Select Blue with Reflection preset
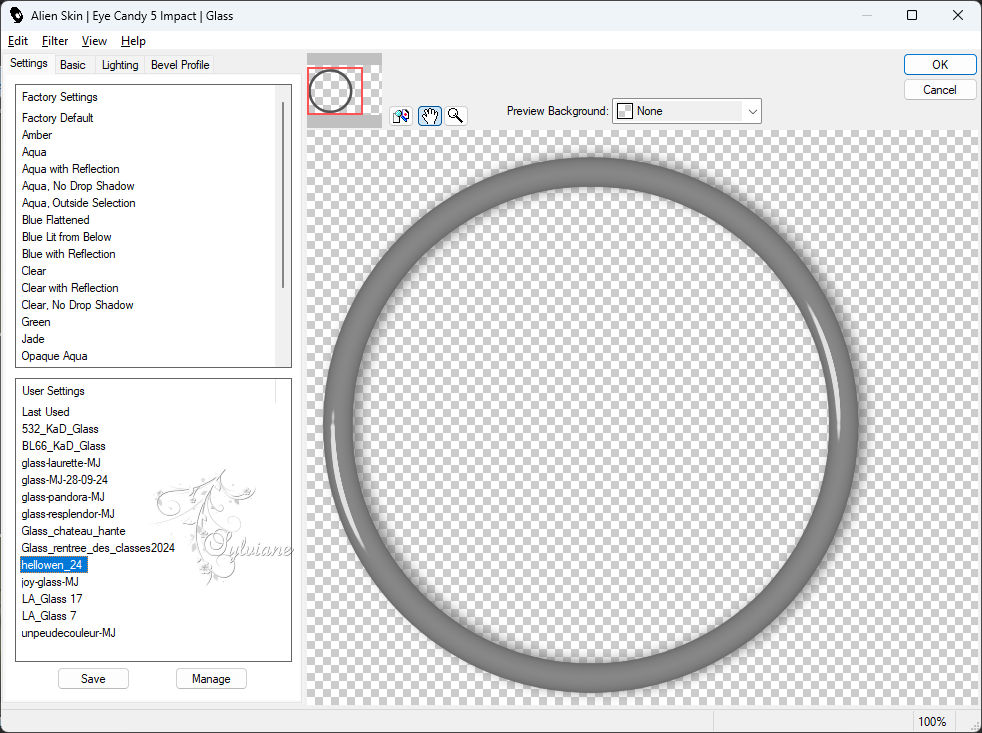 [x=68, y=254]
